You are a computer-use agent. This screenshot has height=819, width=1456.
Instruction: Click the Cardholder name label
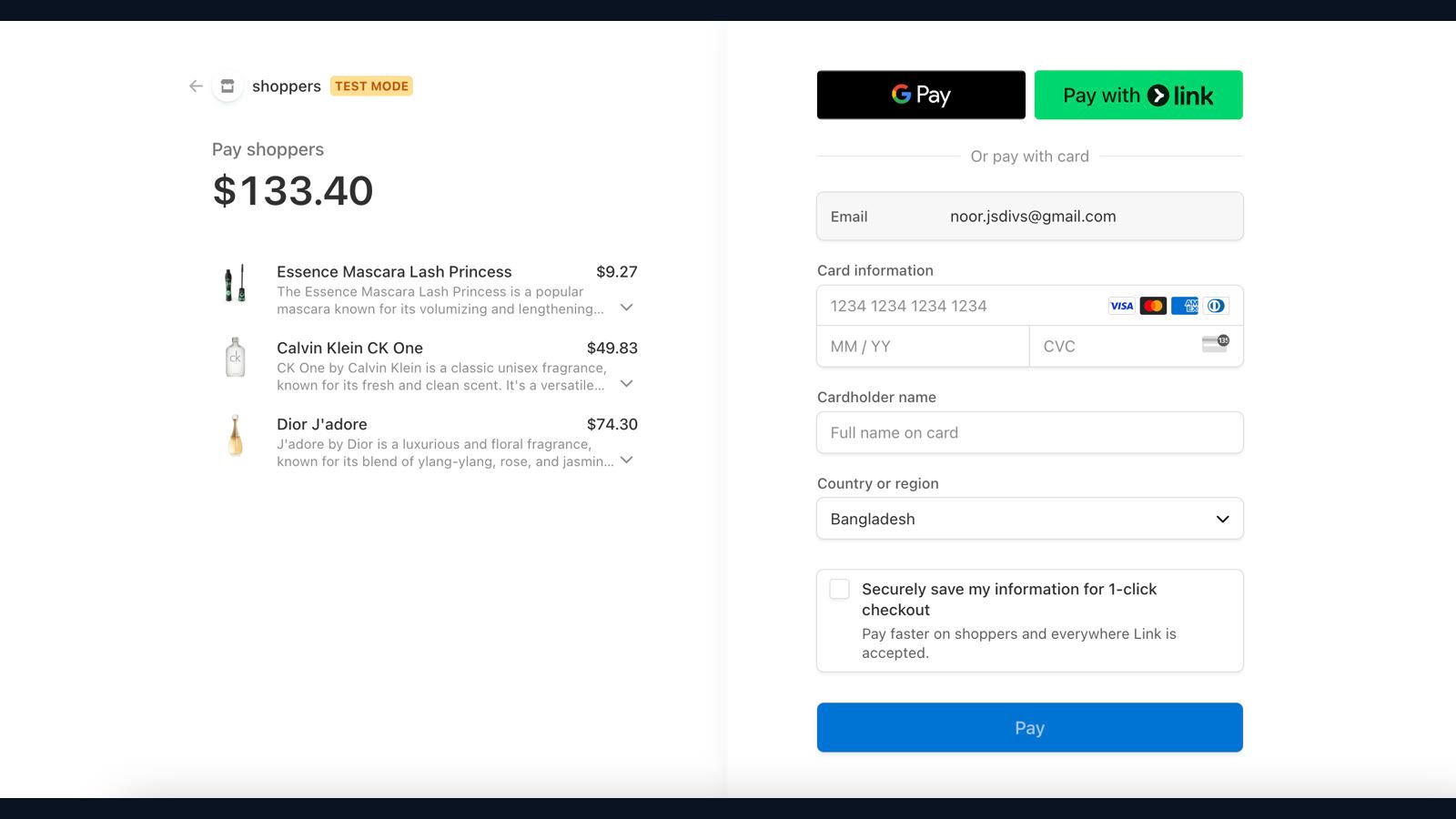pos(876,397)
